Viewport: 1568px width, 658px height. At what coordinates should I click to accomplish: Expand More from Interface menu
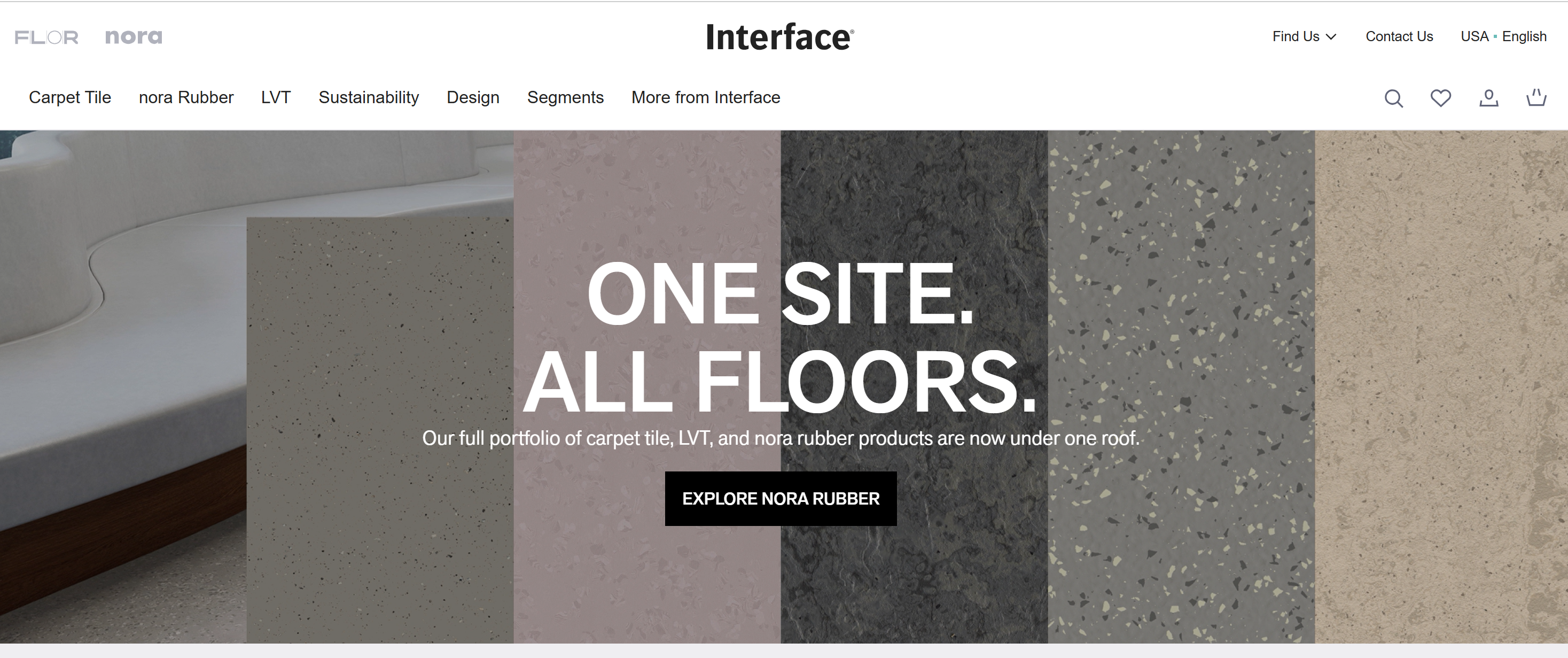point(706,97)
